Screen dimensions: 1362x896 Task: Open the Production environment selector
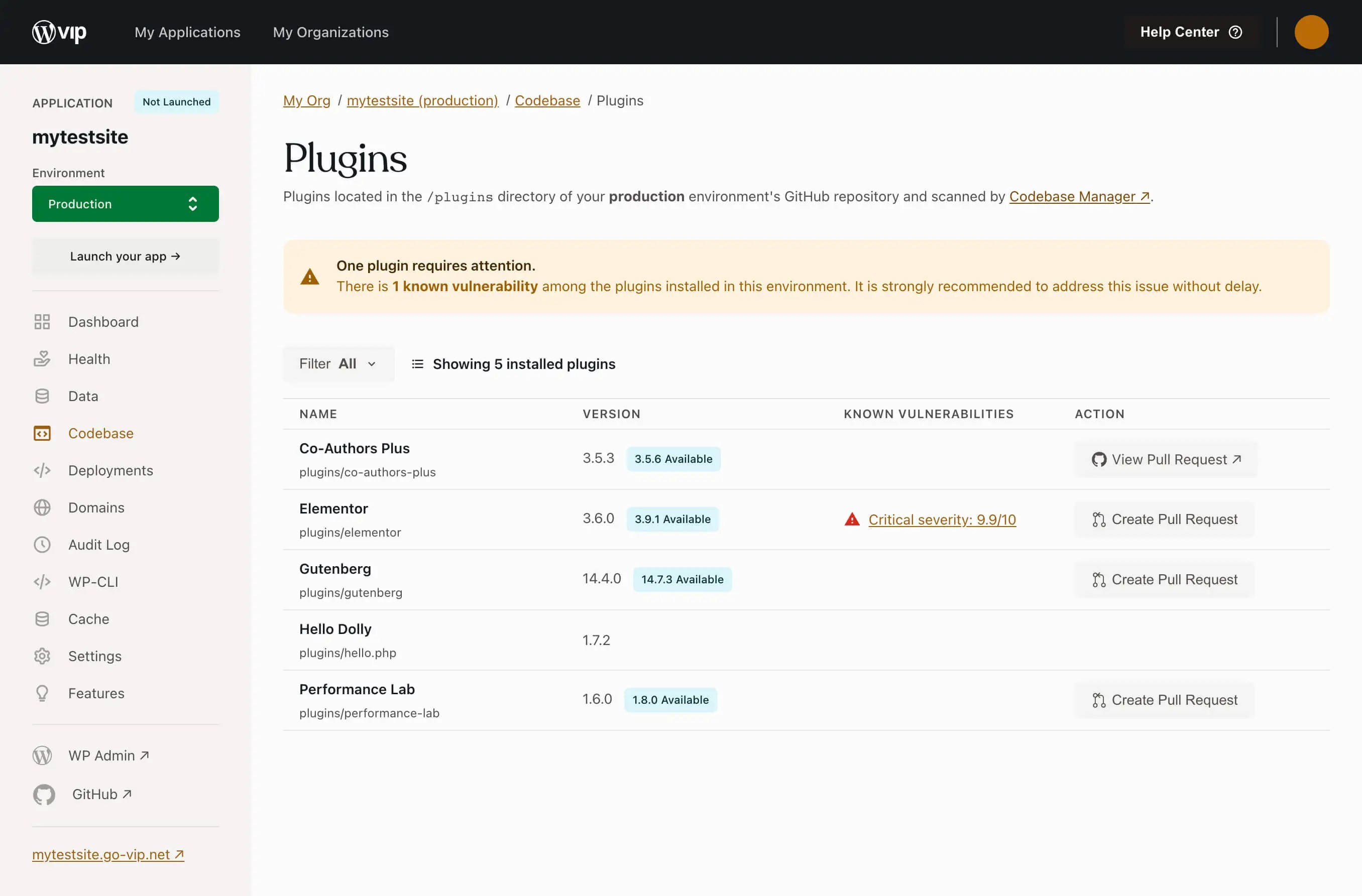coord(126,204)
